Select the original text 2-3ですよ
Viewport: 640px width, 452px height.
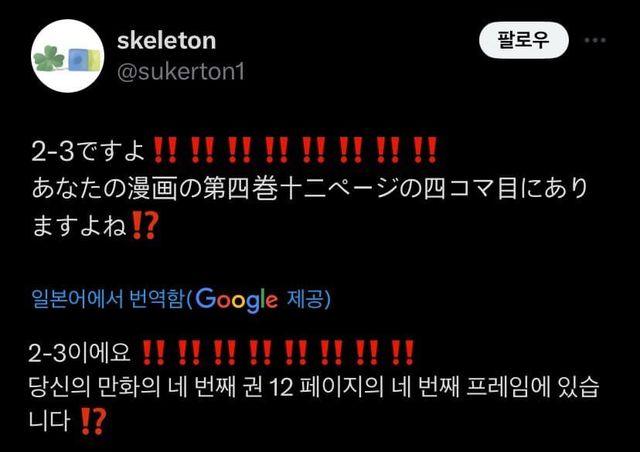coord(88,151)
